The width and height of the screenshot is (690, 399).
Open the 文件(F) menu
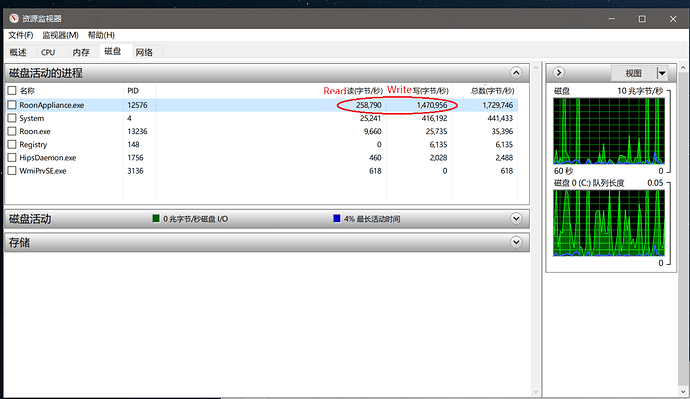pyautogui.click(x=21, y=35)
